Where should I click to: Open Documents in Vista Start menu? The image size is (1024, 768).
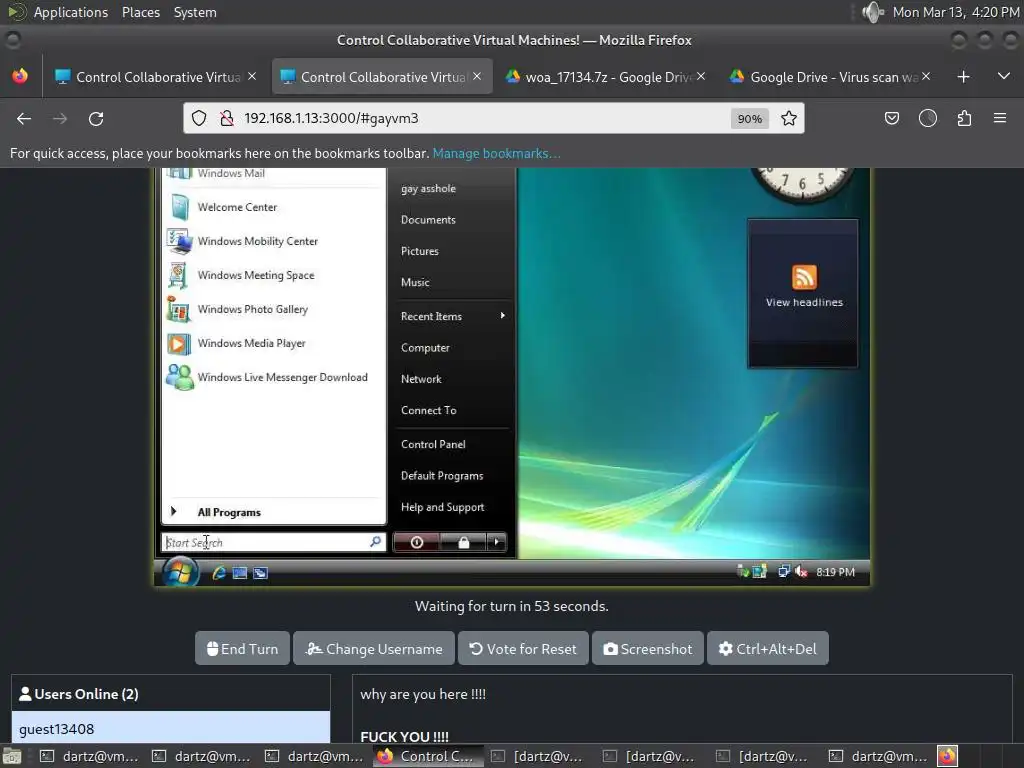click(428, 220)
